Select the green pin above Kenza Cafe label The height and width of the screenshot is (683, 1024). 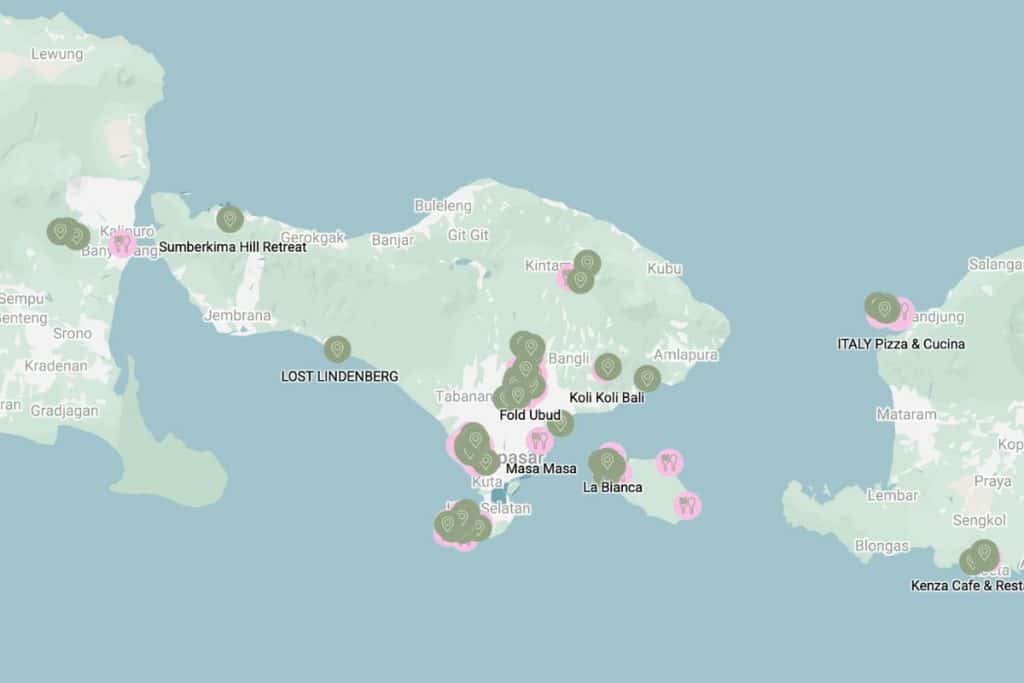[x=983, y=553]
